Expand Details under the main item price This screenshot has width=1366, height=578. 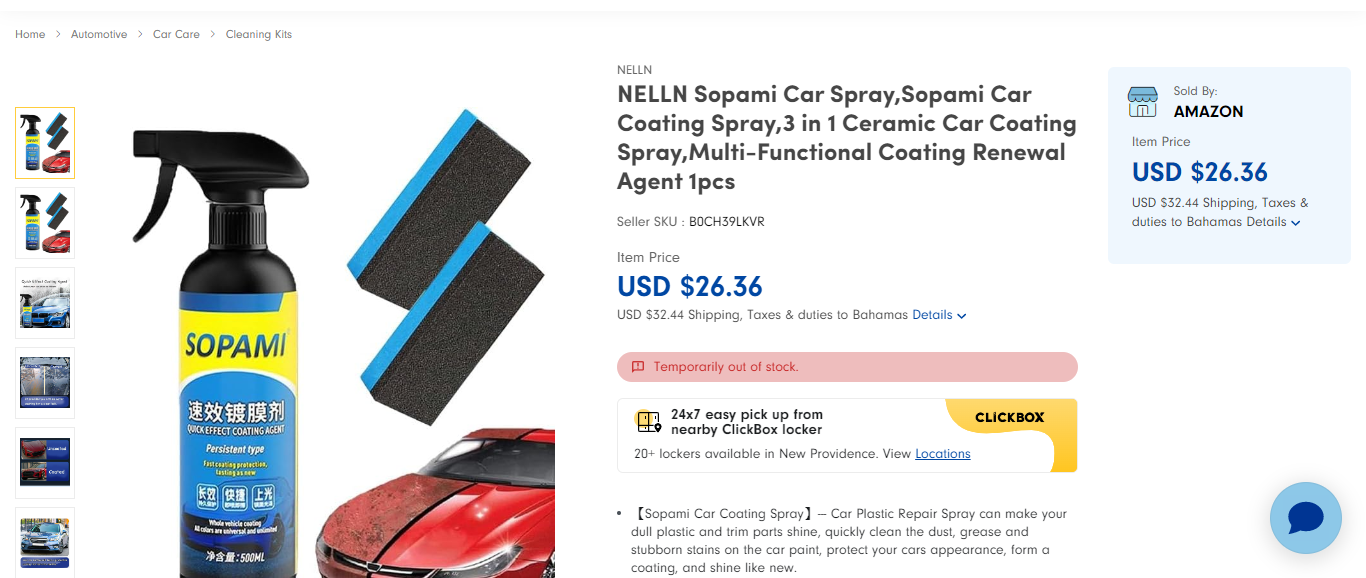pos(939,315)
